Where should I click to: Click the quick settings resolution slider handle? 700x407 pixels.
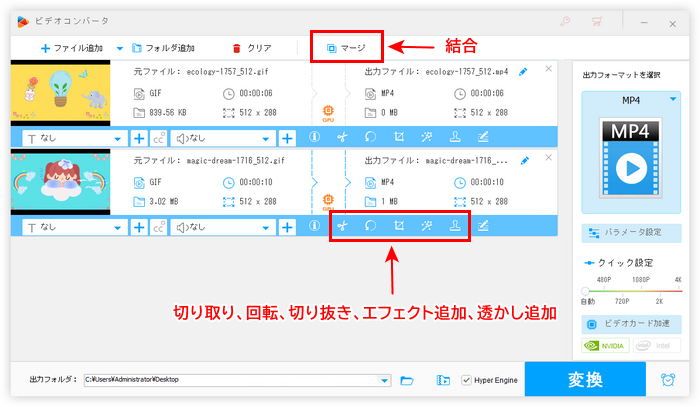point(585,291)
